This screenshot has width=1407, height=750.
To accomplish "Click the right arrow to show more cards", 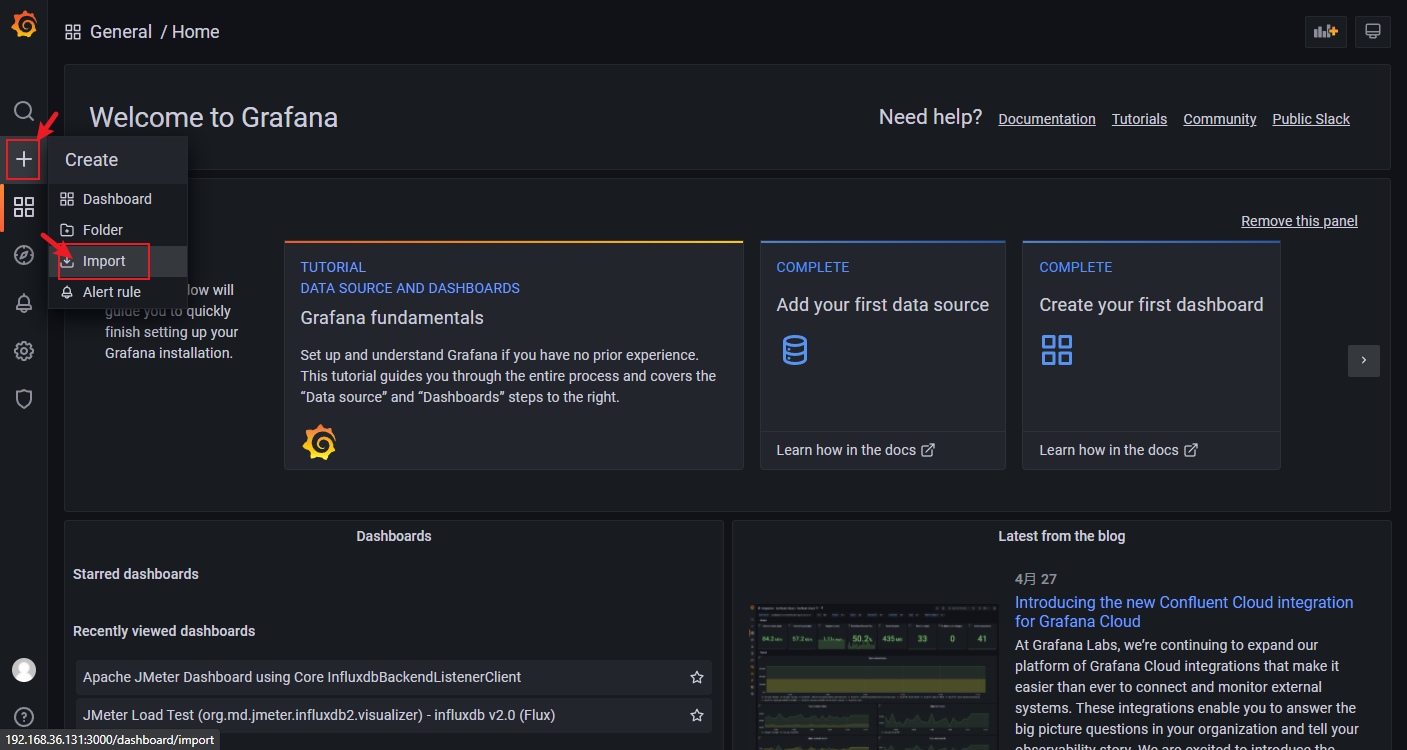I will (1364, 361).
